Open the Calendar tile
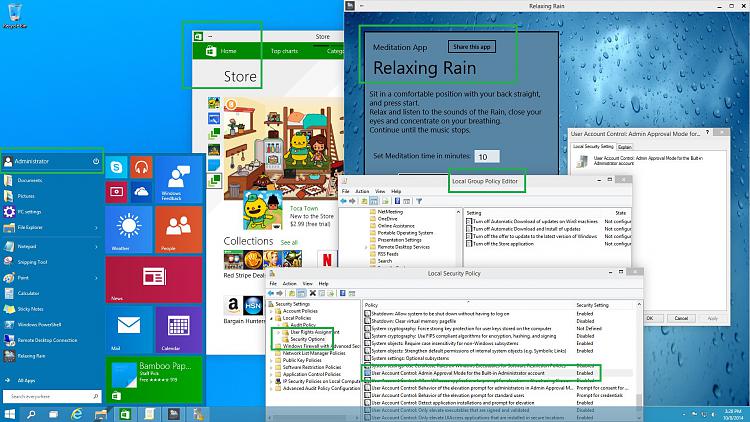 point(178,329)
